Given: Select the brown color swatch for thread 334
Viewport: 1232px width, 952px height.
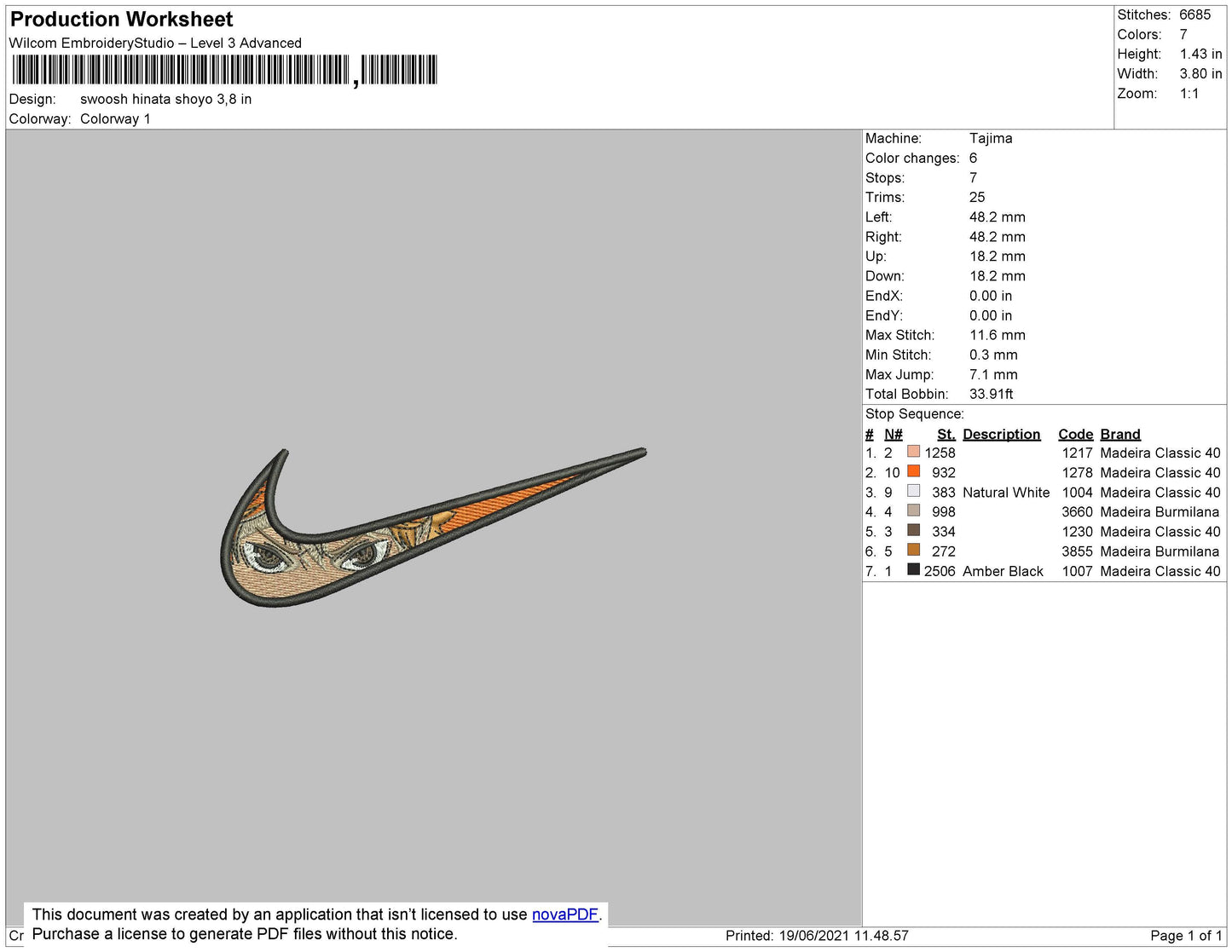Looking at the screenshot, I should (x=913, y=530).
